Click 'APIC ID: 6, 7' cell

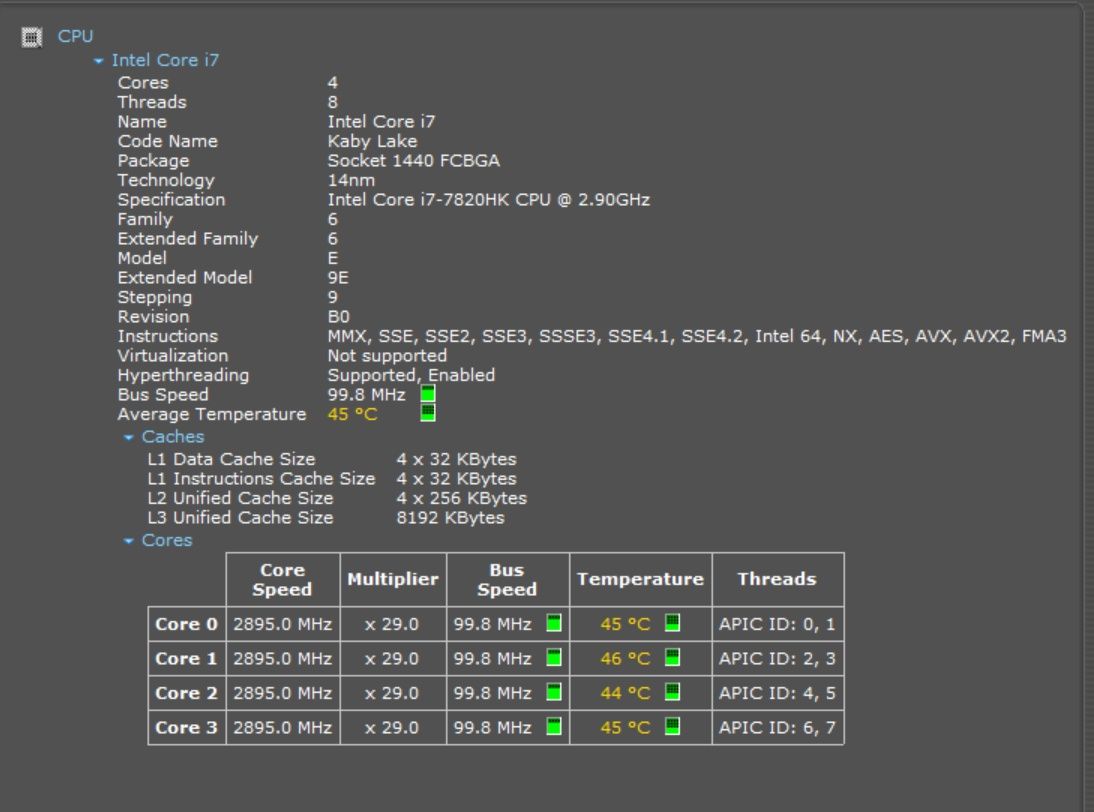coord(777,728)
